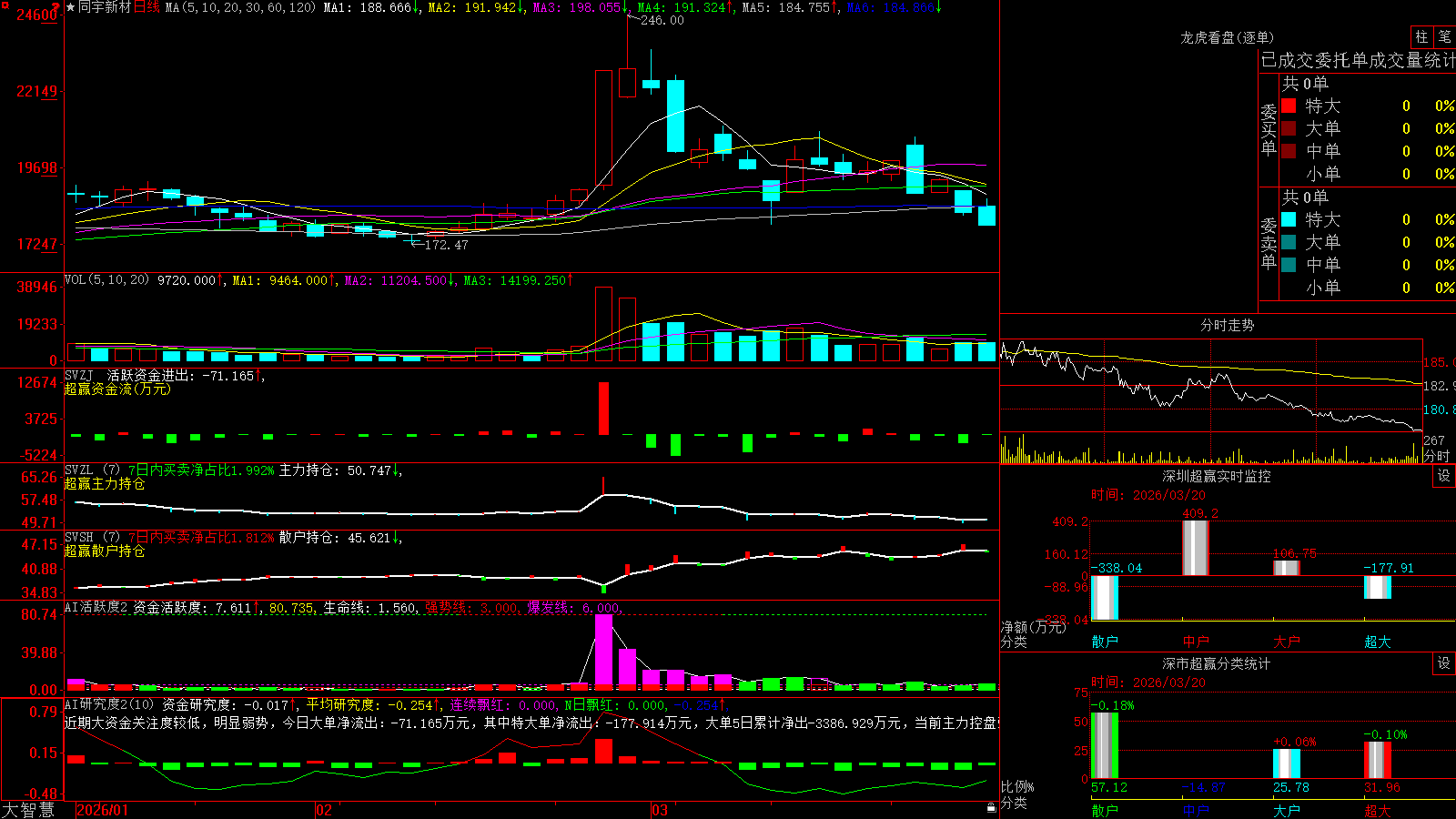Click the 246.00 high price annotation
Screen dimensions: 1456x819
coord(662,20)
